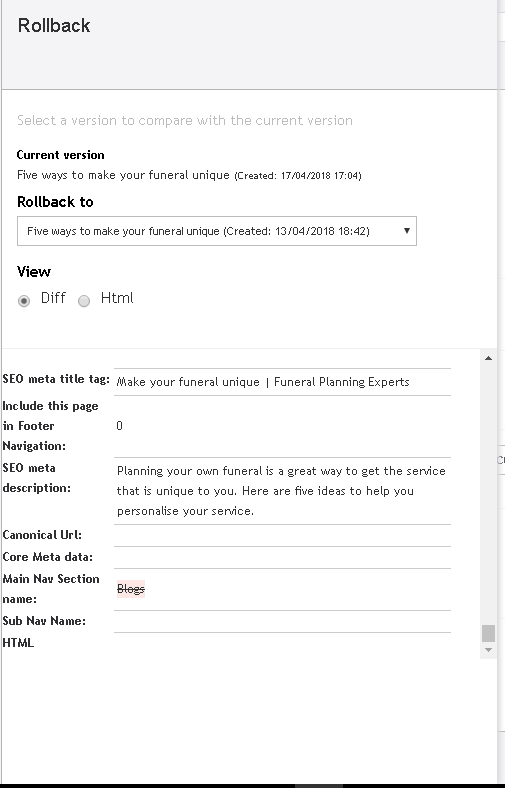
Task: Select the Diff view radio button
Action: coord(24,301)
